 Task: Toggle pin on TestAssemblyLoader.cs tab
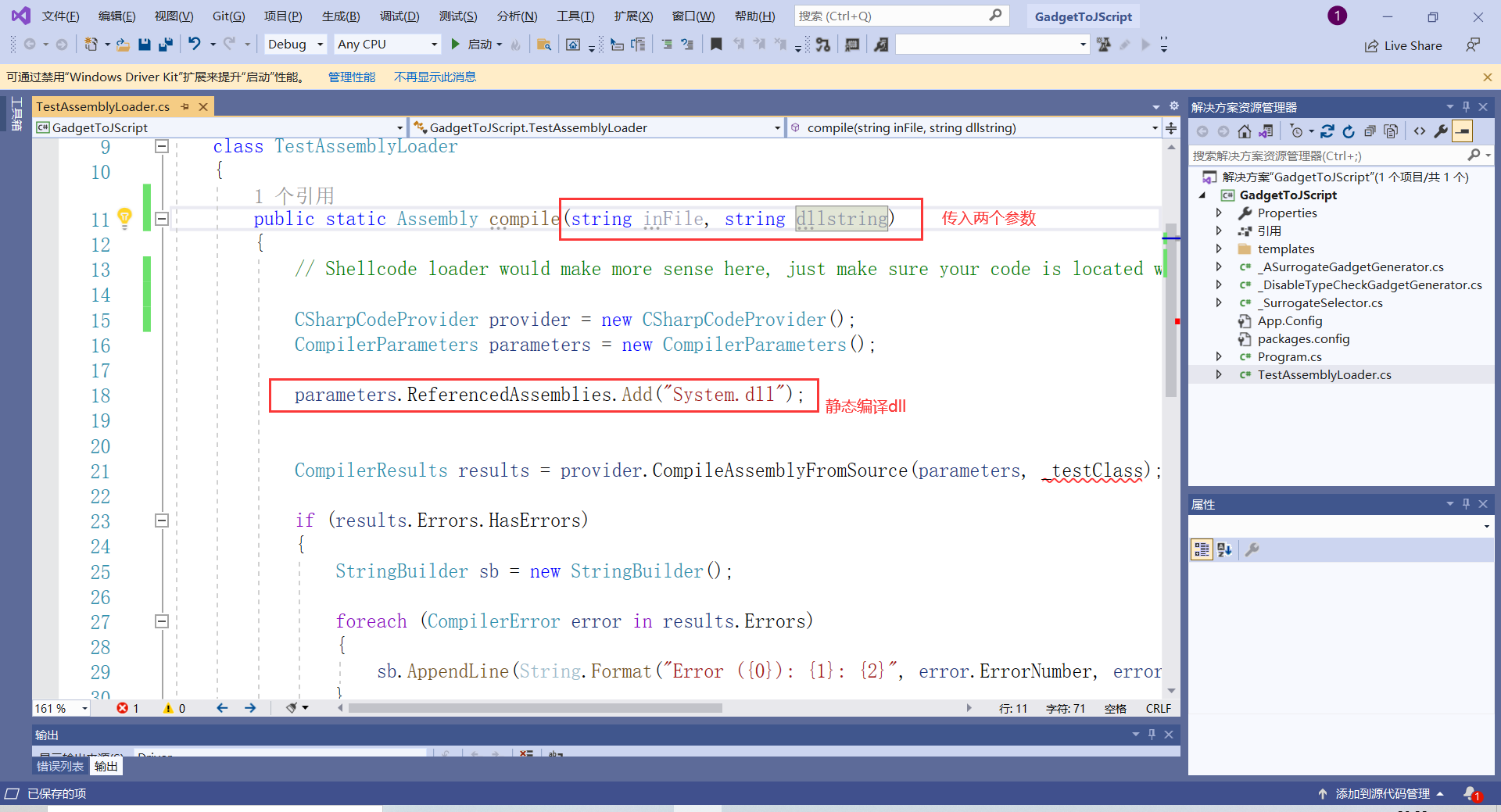185,106
